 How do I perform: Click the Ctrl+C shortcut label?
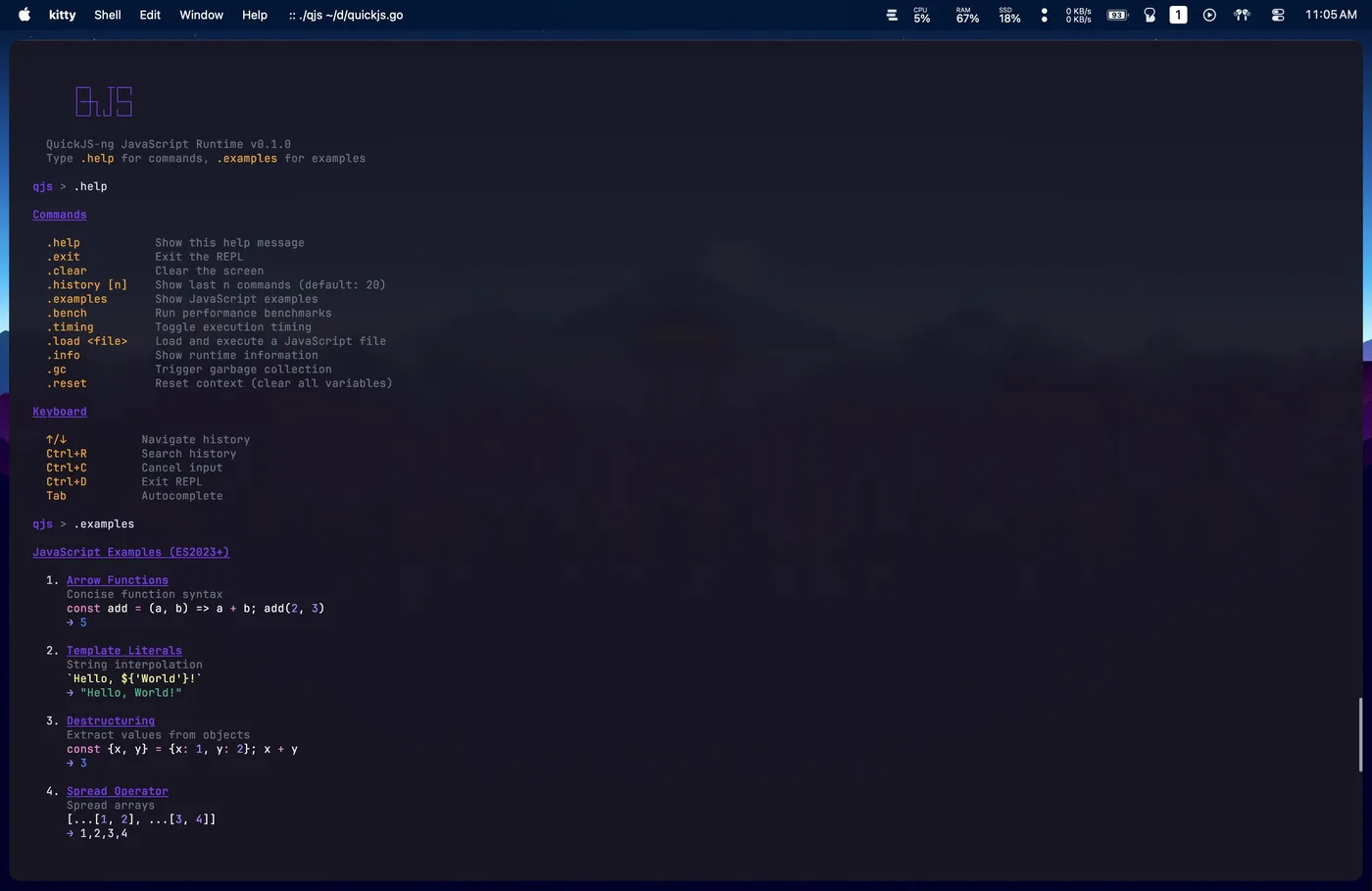[x=67, y=468]
